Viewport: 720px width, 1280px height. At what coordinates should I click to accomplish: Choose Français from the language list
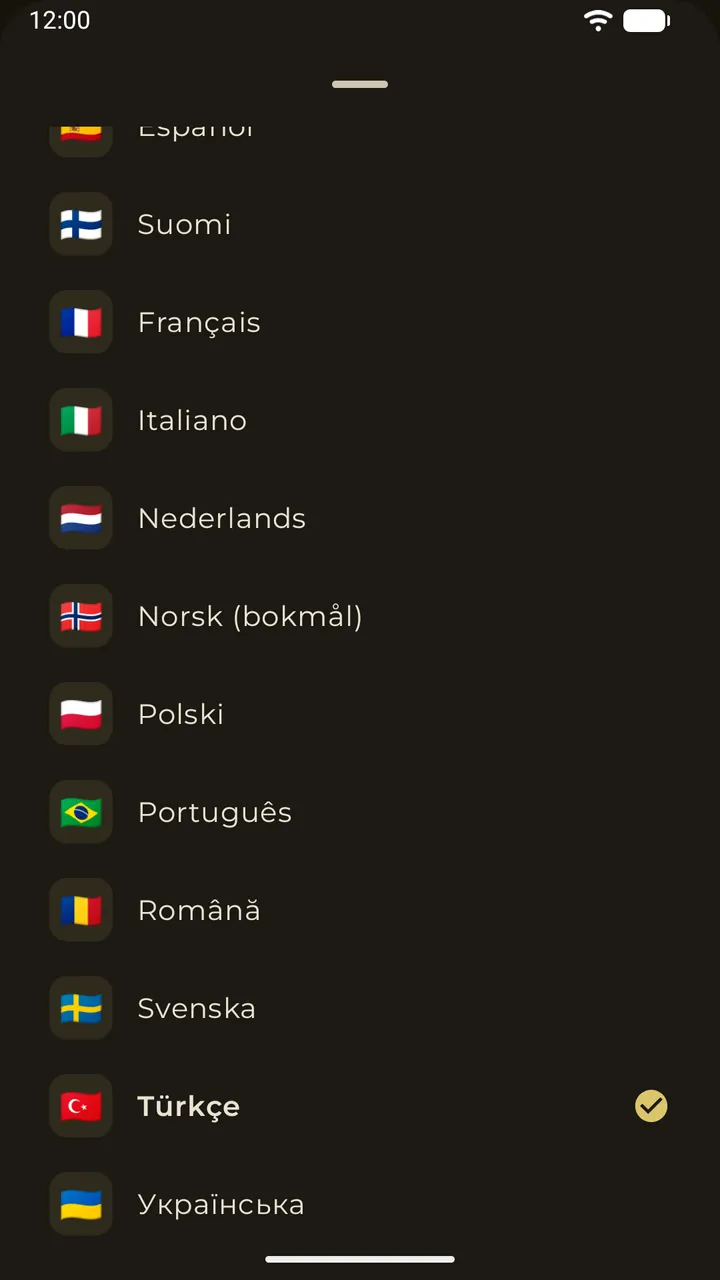[360, 322]
